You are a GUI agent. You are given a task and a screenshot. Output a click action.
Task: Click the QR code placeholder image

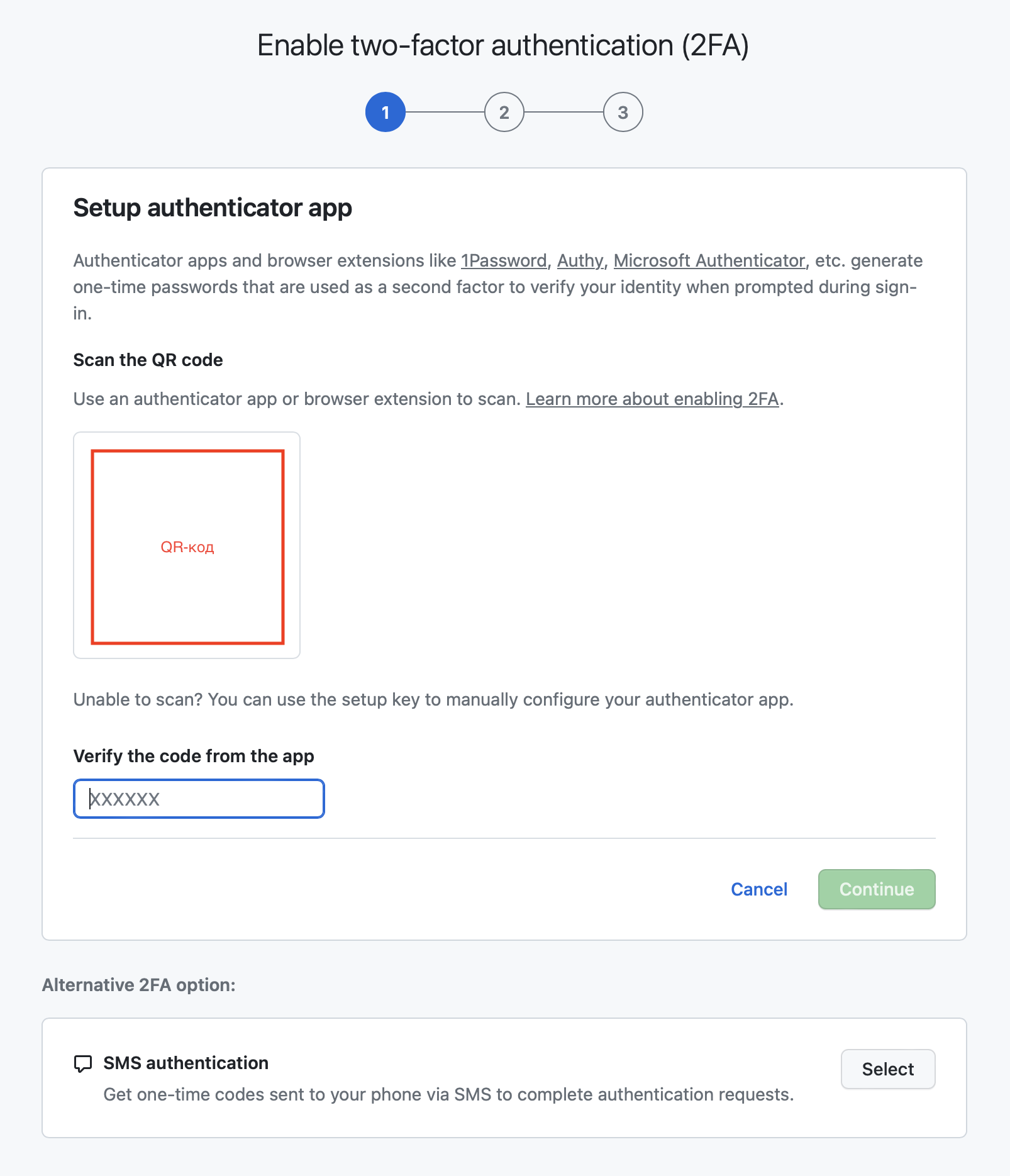pos(187,546)
